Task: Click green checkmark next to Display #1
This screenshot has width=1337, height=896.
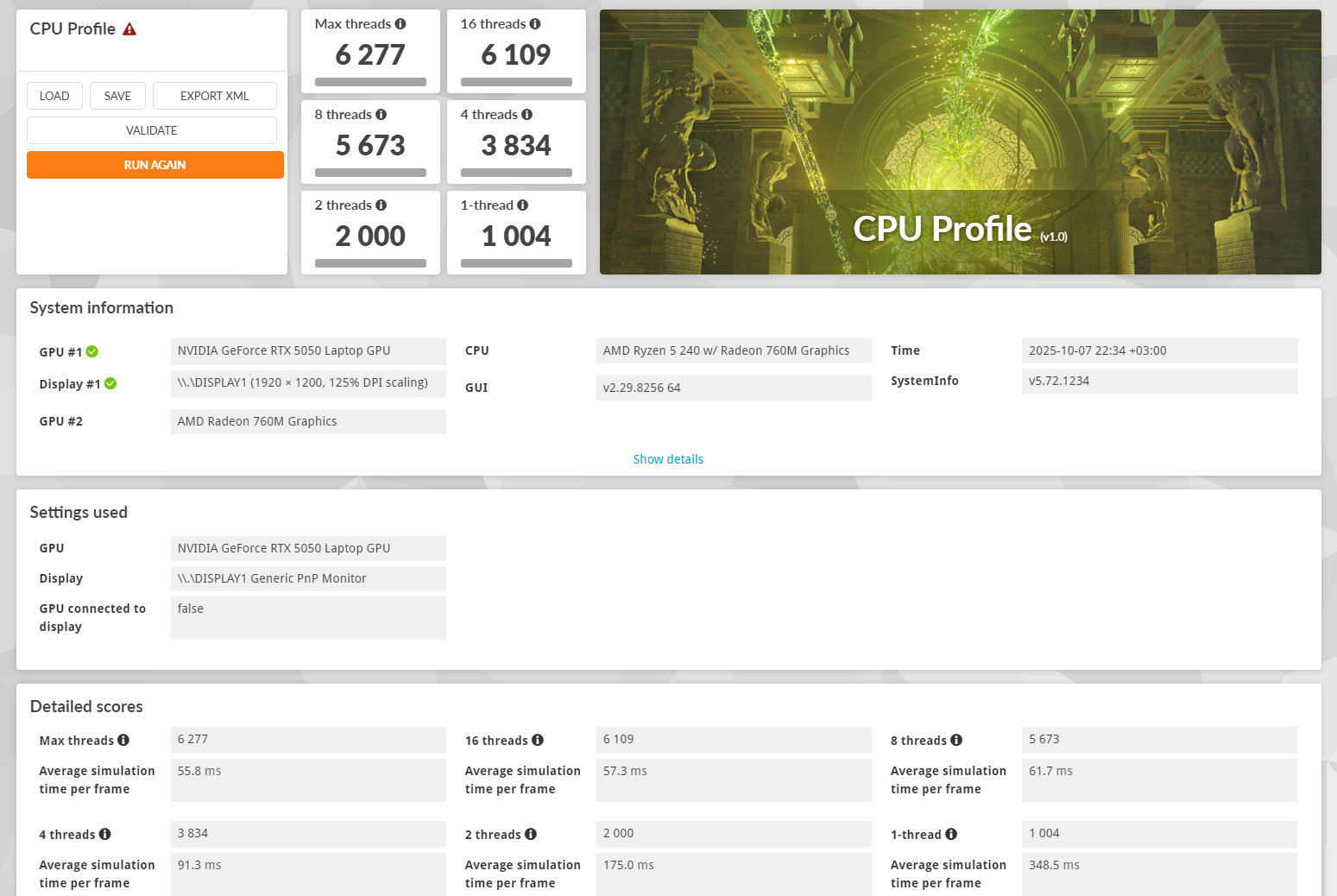Action: click(110, 384)
